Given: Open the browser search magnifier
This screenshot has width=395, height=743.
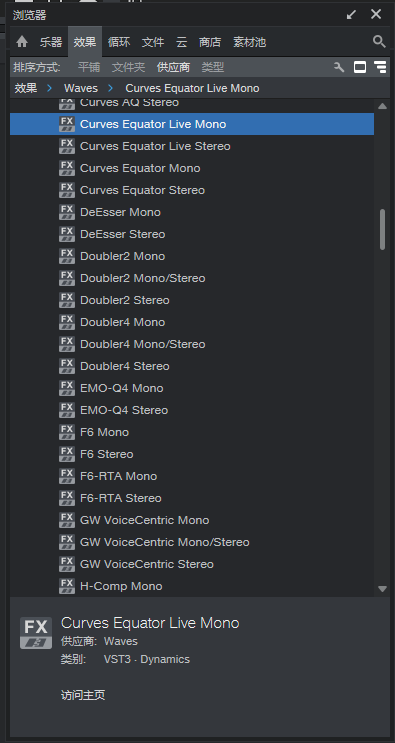Looking at the screenshot, I should click(x=379, y=42).
